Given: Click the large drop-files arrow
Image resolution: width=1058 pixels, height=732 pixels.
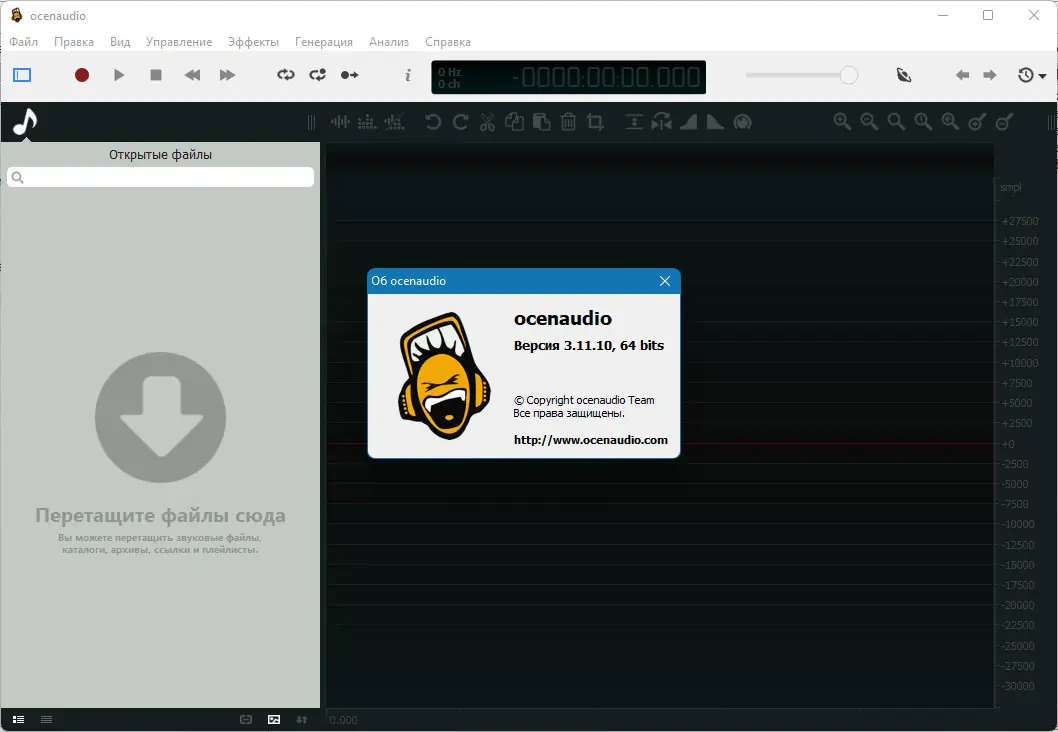Looking at the screenshot, I should [161, 417].
